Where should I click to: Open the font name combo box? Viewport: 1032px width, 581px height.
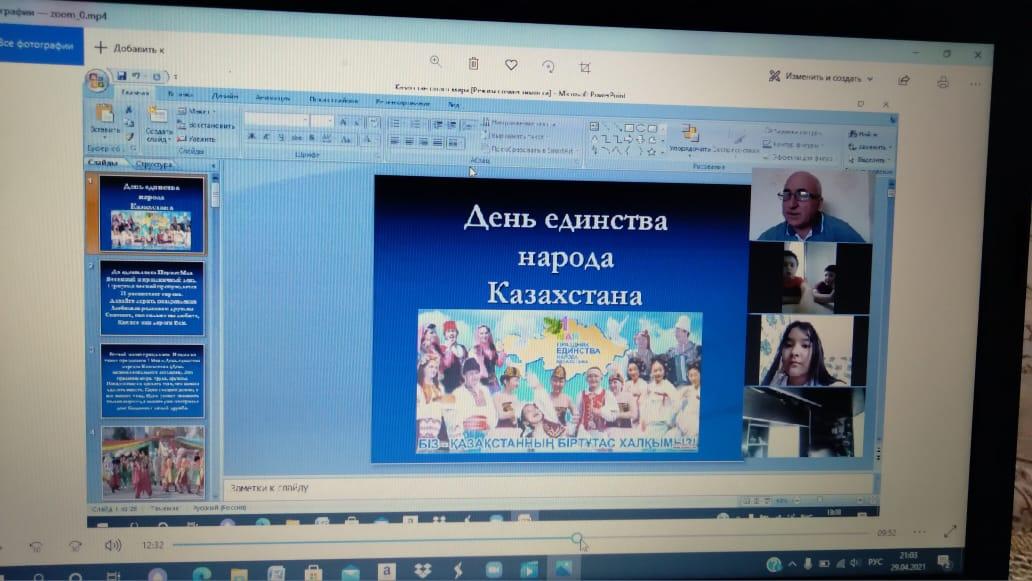point(276,120)
